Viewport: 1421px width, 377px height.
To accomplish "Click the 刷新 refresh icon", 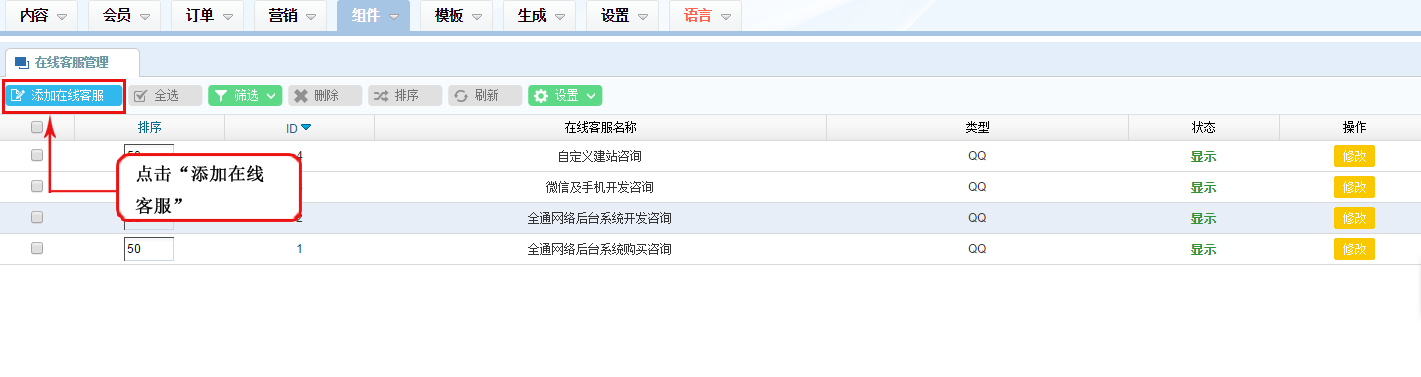I will [x=461, y=96].
